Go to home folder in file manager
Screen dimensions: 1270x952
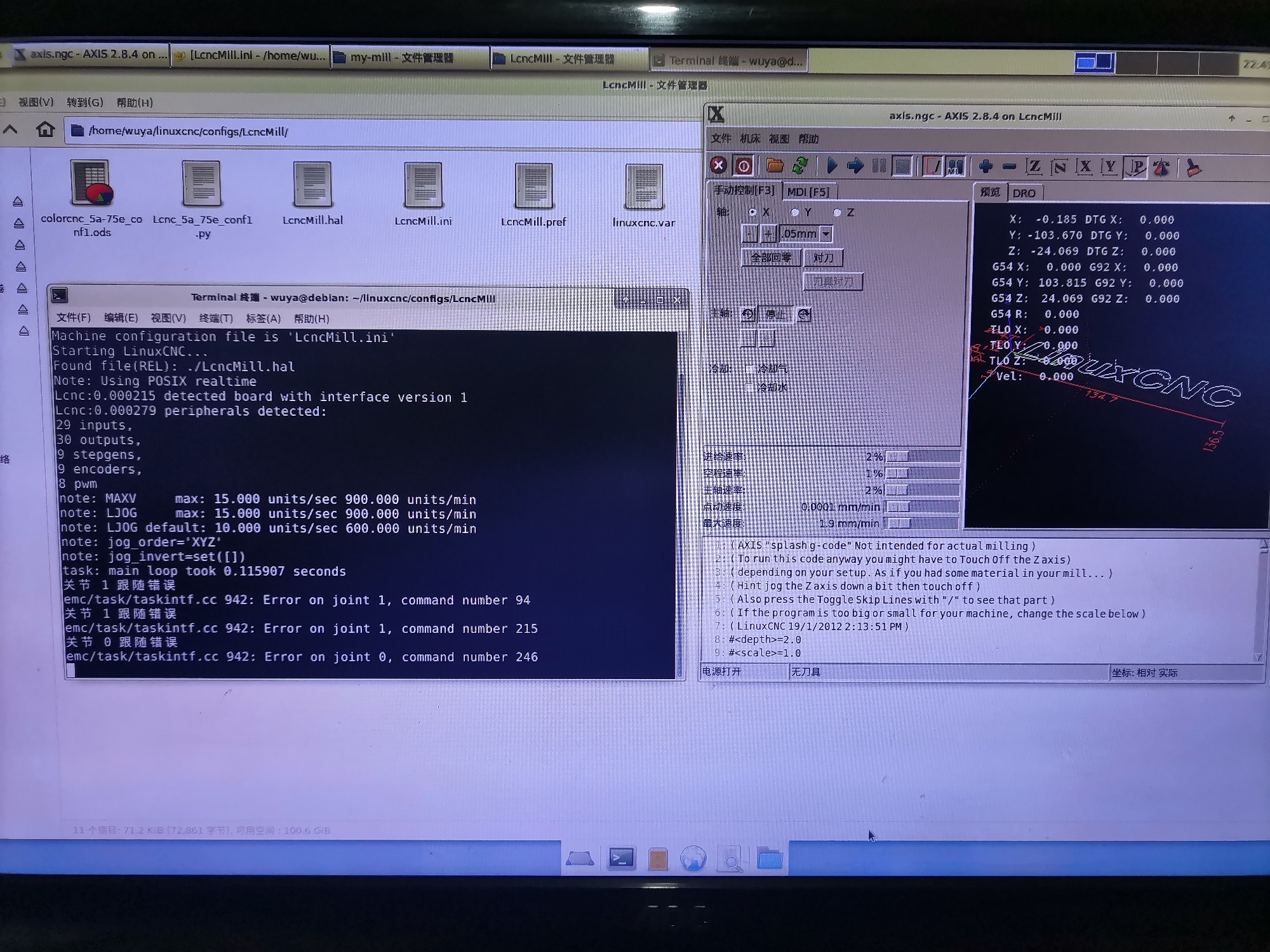(x=45, y=129)
